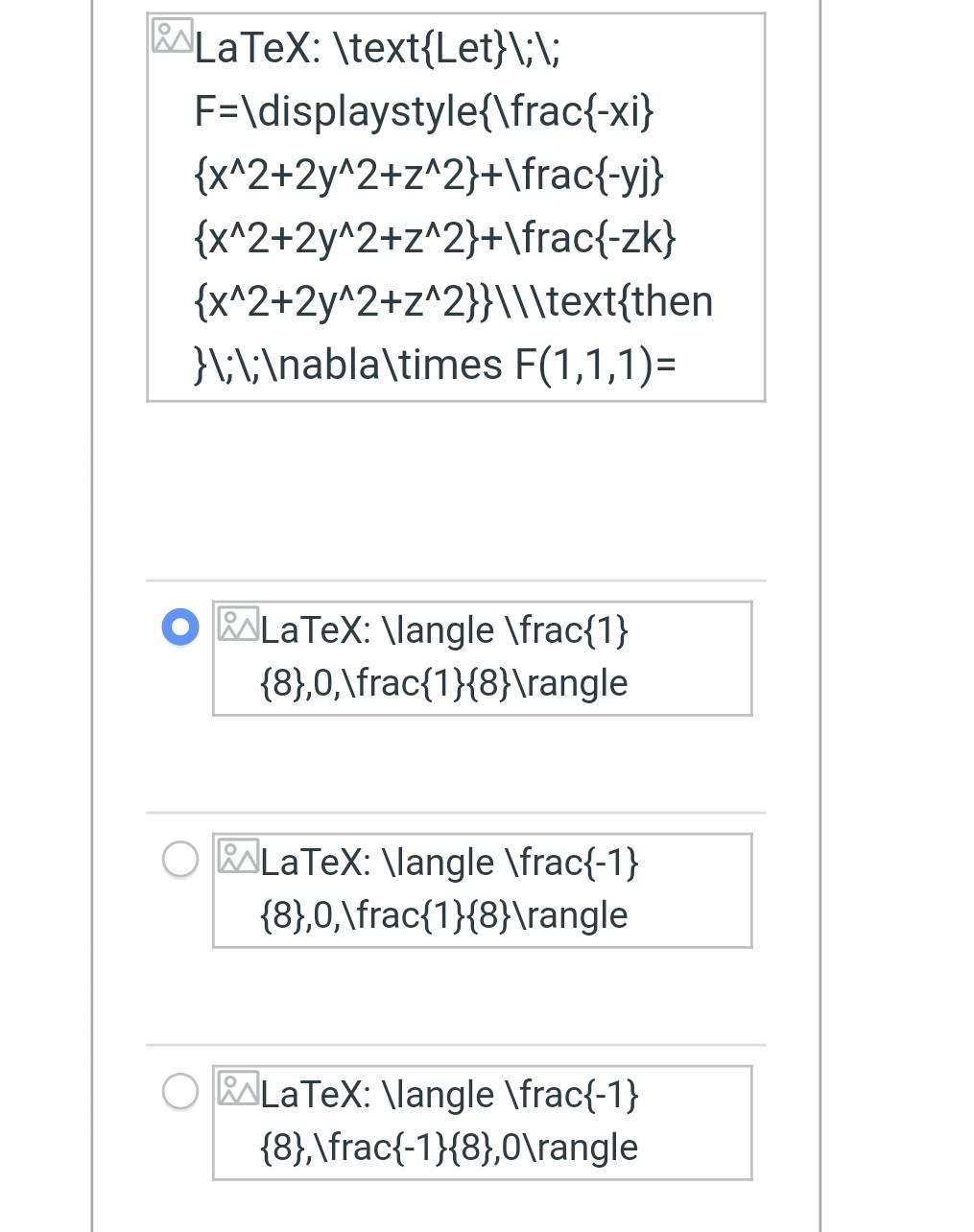
Task: Select the filled radio button for the first answer
Action: pyautogui.click(x=178, y=628)
